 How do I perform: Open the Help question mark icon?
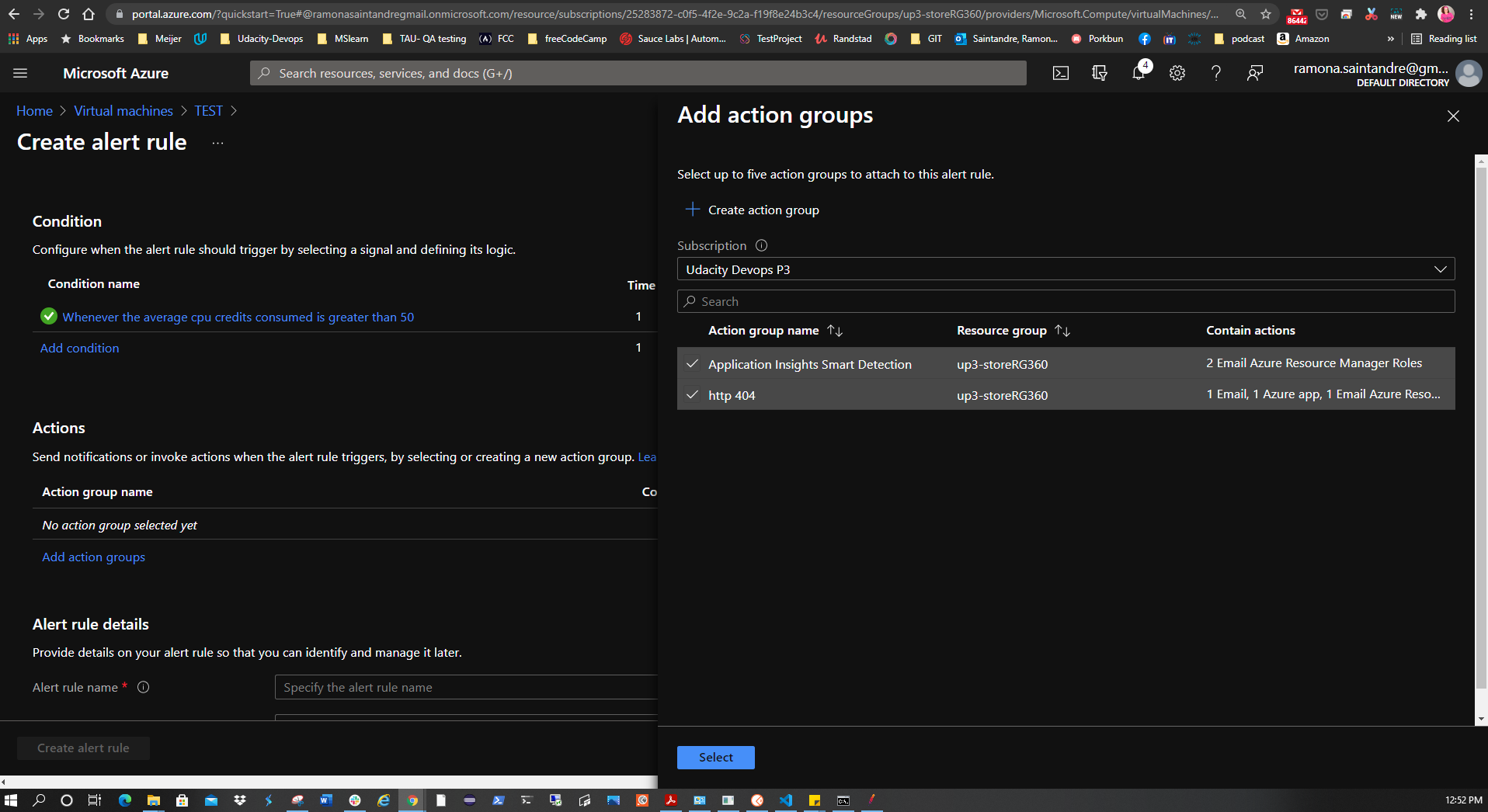(x=1216, y=73)
